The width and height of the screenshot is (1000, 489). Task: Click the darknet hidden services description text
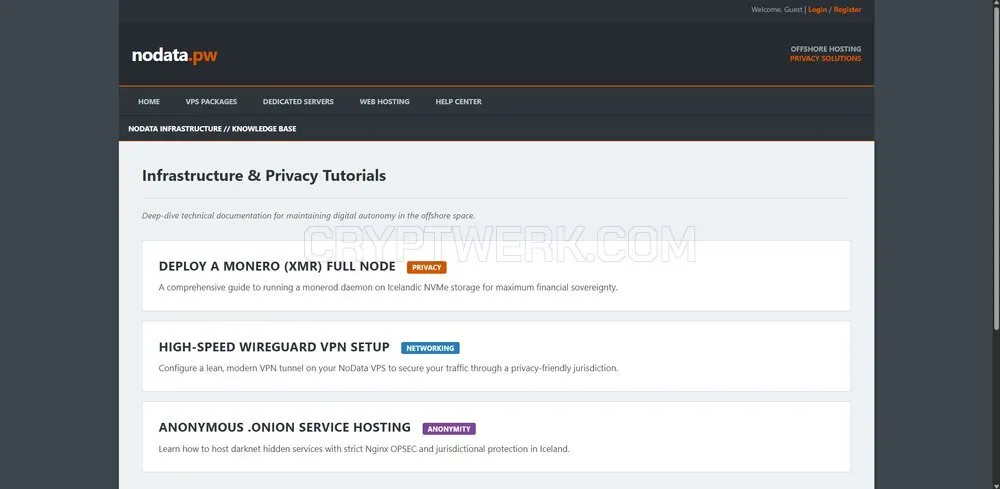tap(364, 449)
